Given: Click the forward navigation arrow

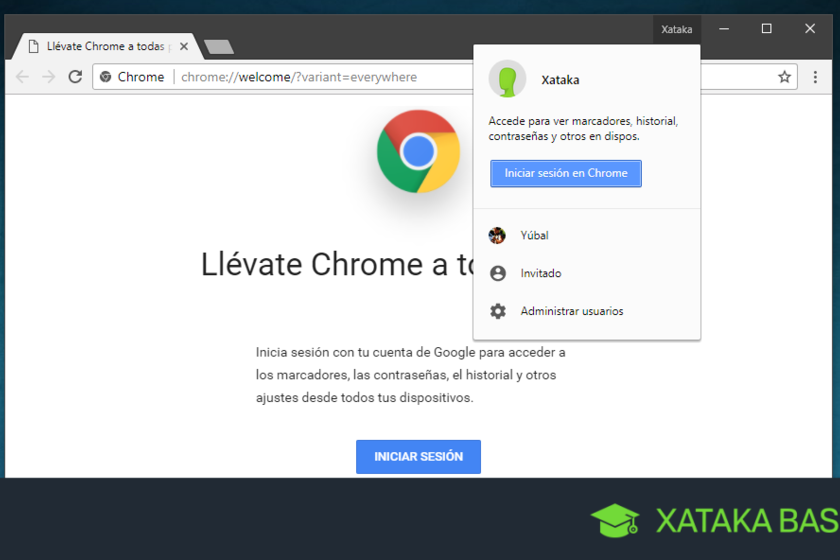Looking at the screenshot, I should [48, 77].
